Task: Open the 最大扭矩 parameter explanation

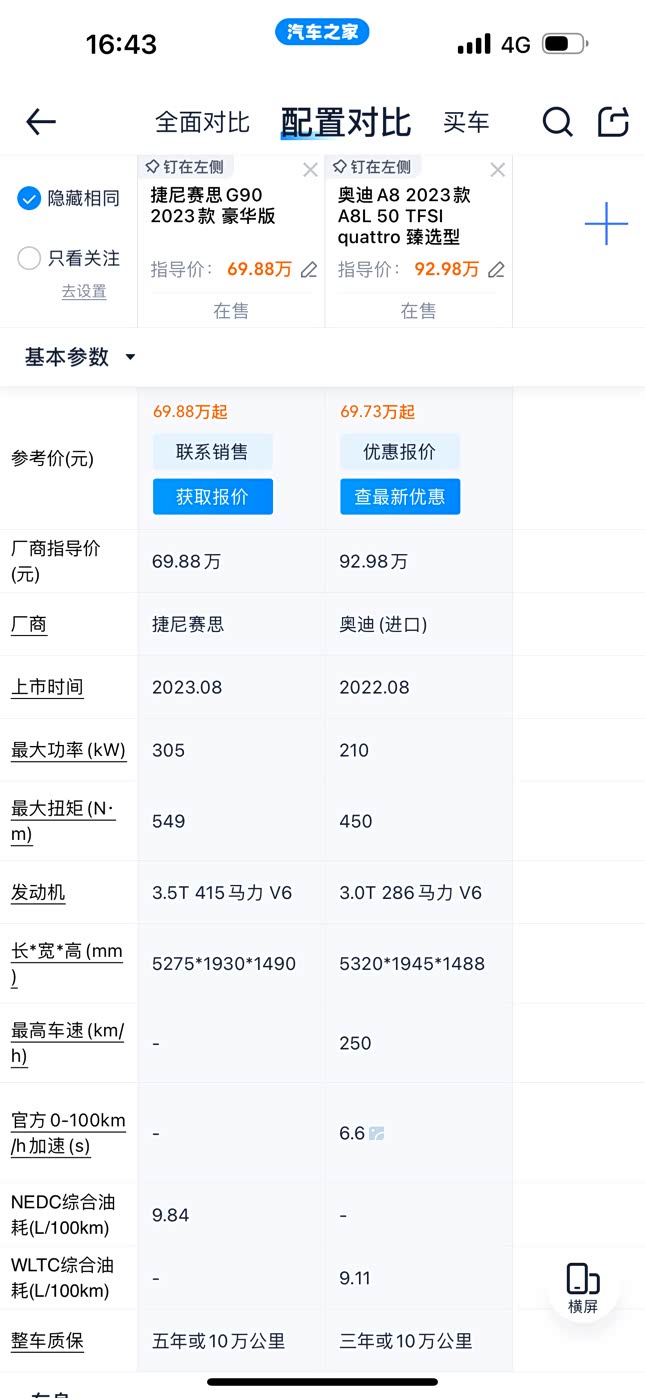Action: coord(63,821)
